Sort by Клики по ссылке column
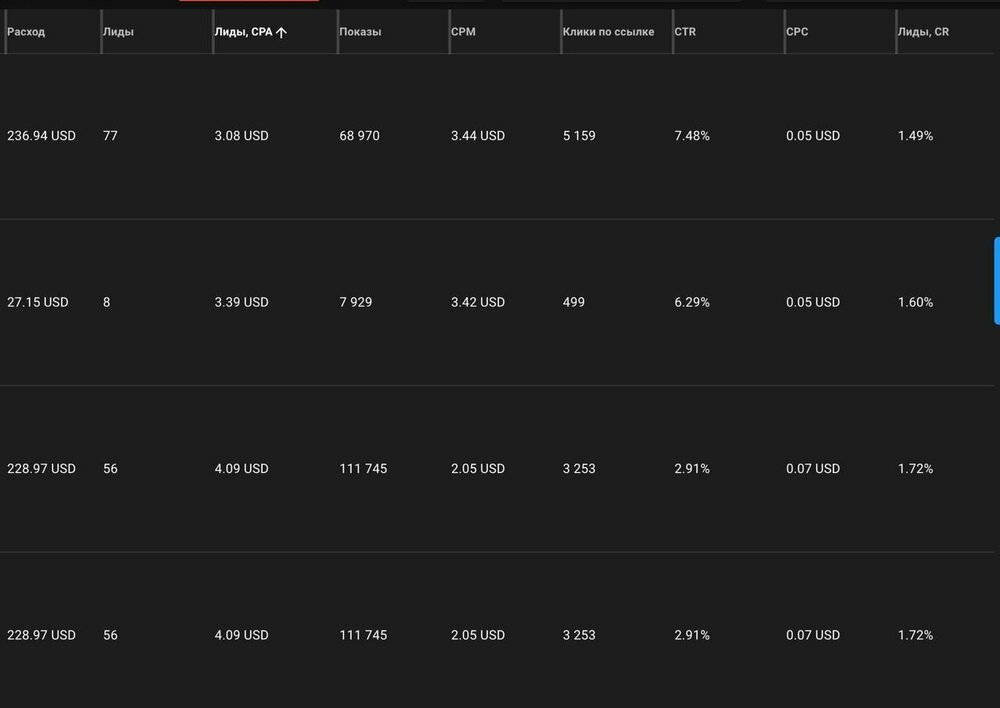This screenshot has height=708, width=1000. pos(608,32)
